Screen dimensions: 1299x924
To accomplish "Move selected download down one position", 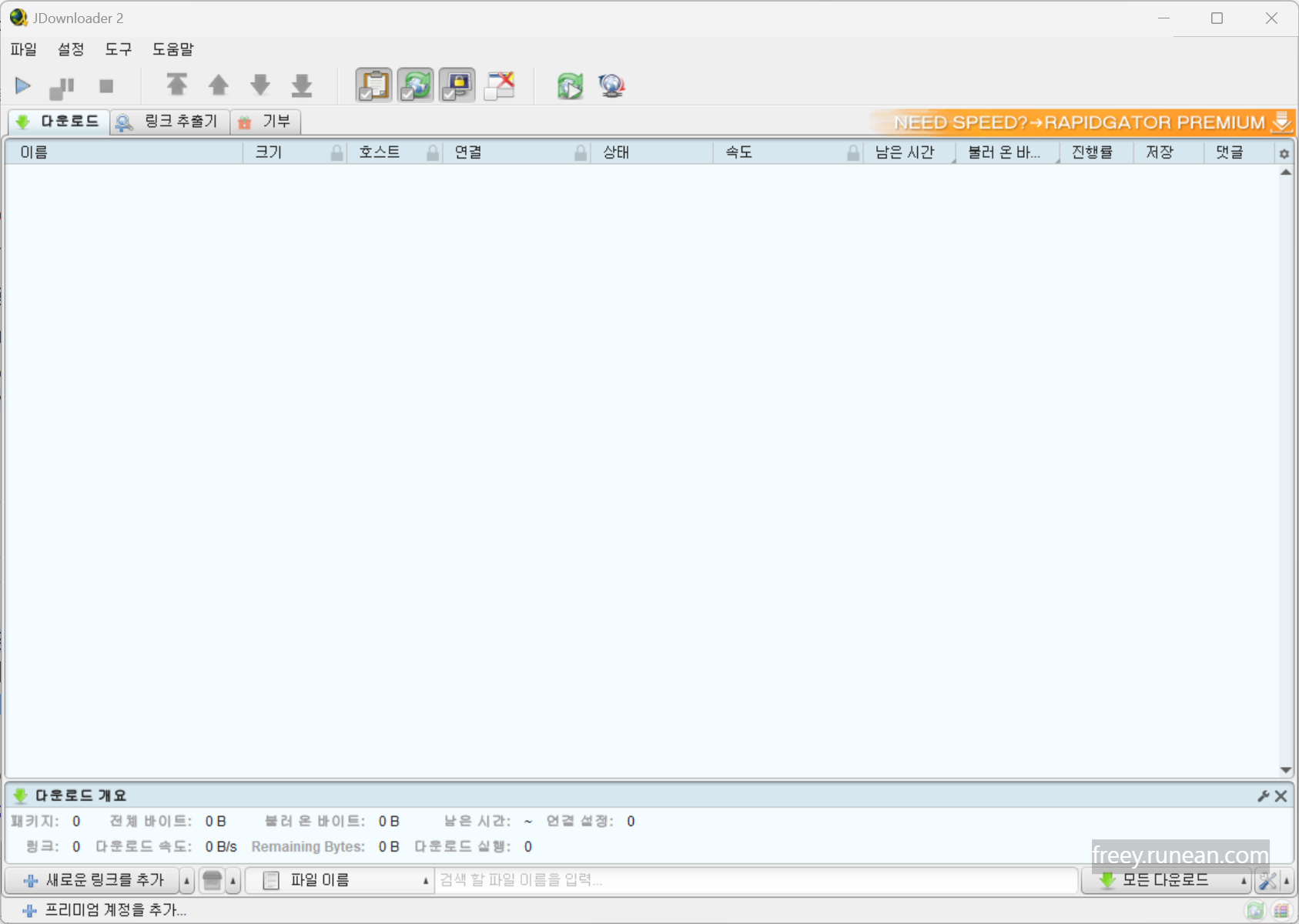I will coord(260,85).
